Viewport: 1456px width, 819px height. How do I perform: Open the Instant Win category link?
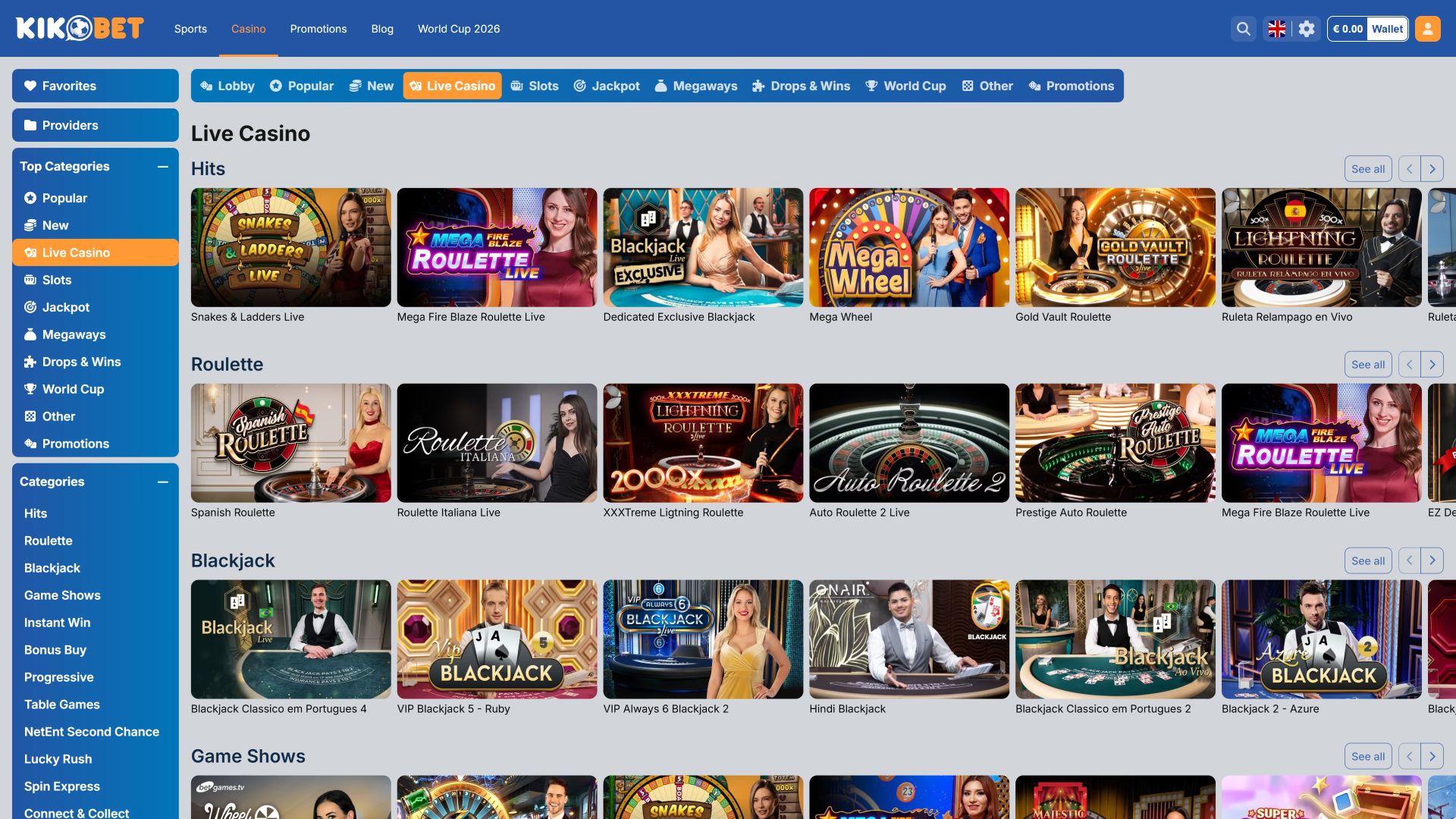tap(57, 623)
